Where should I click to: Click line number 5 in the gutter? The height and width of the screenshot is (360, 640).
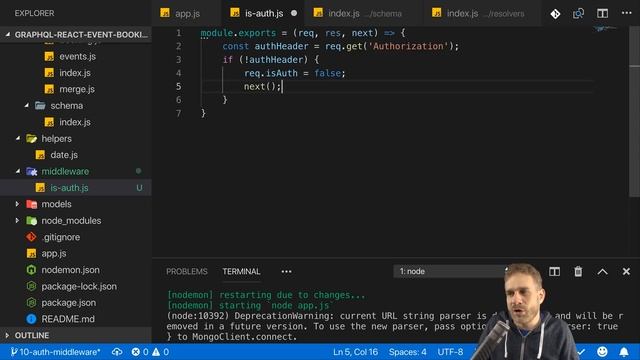[x=178, y=87]
